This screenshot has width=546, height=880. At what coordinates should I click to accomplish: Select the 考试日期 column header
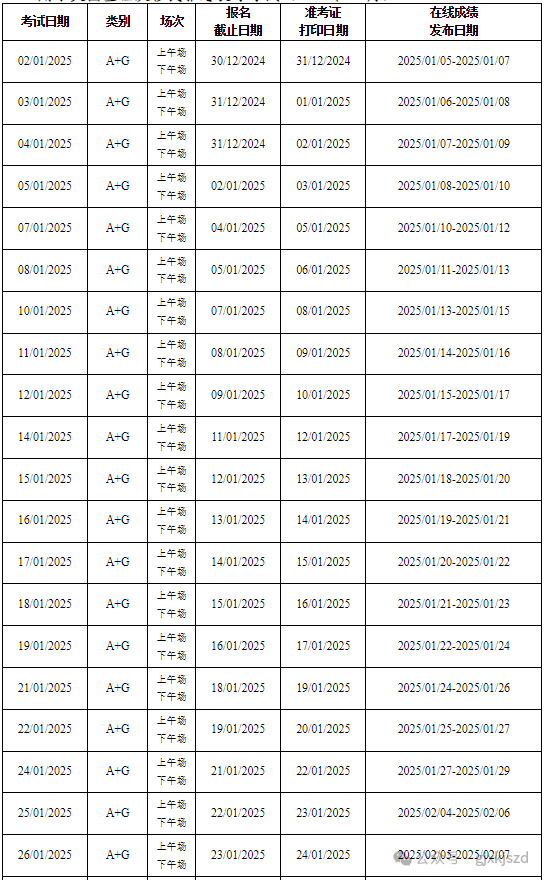[45, 21]
